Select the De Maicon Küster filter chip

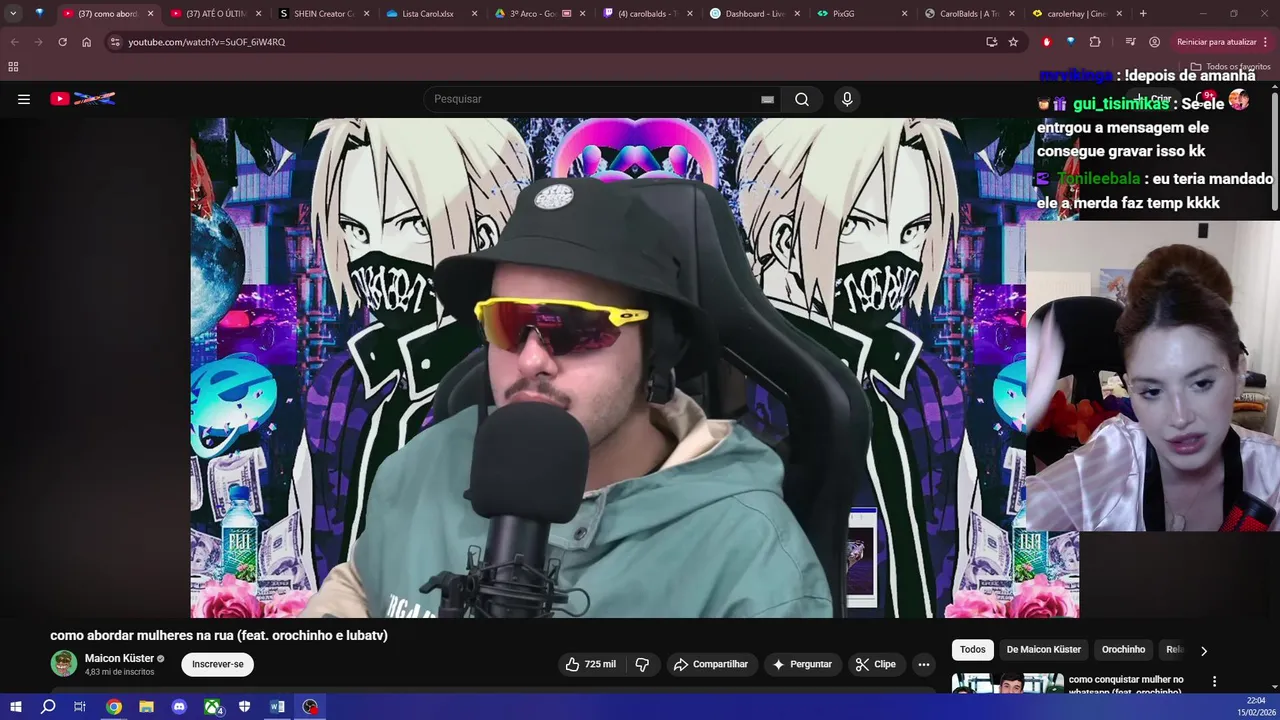click(1043, 649)
